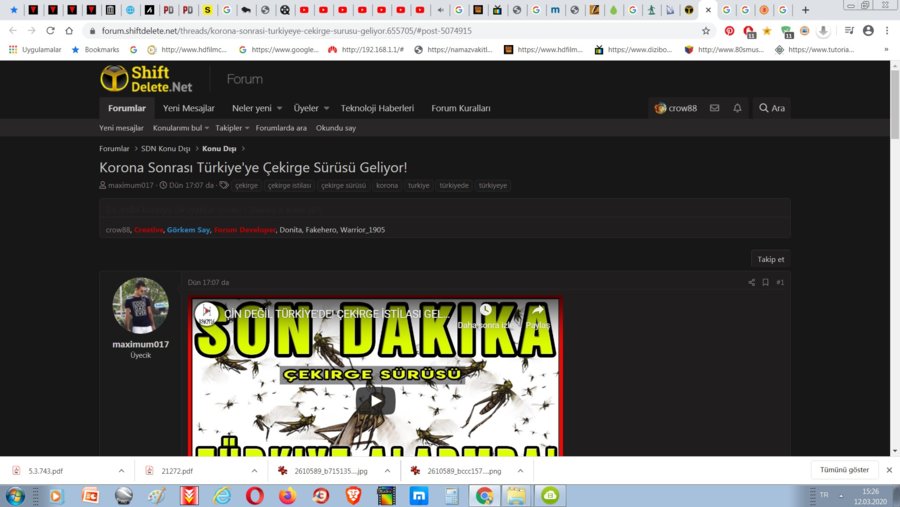Click the 'çekirge sürüsü' tag link
This screenshot has height=507, width=900.
(x=343, y=185)
